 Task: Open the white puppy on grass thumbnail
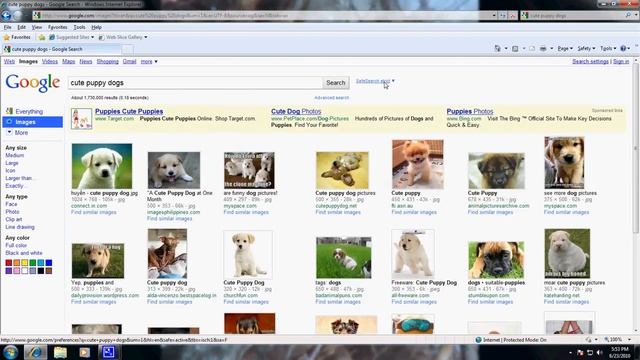click(102, 166)
